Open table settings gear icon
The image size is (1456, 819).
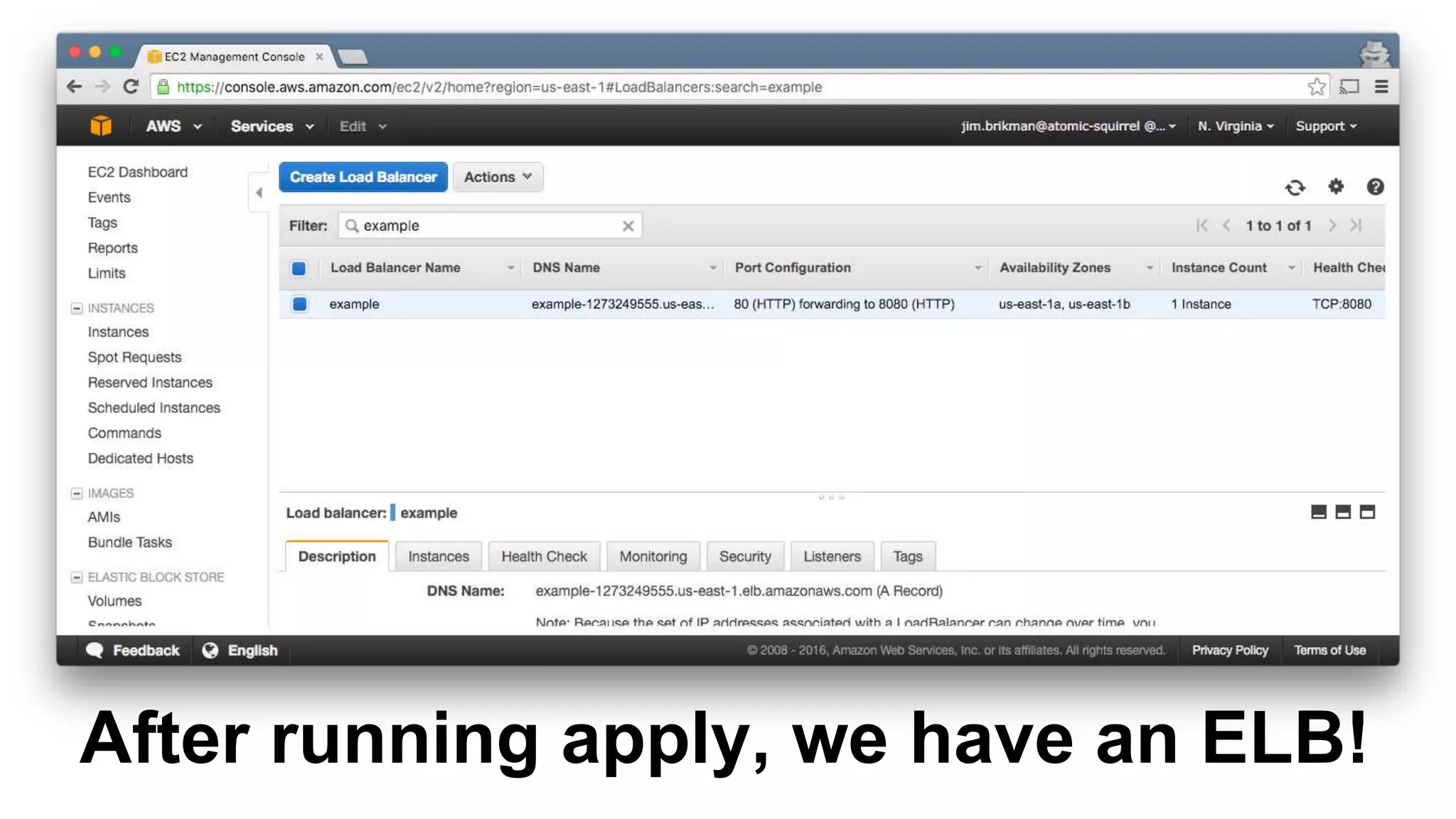[x=1336, y=186]
